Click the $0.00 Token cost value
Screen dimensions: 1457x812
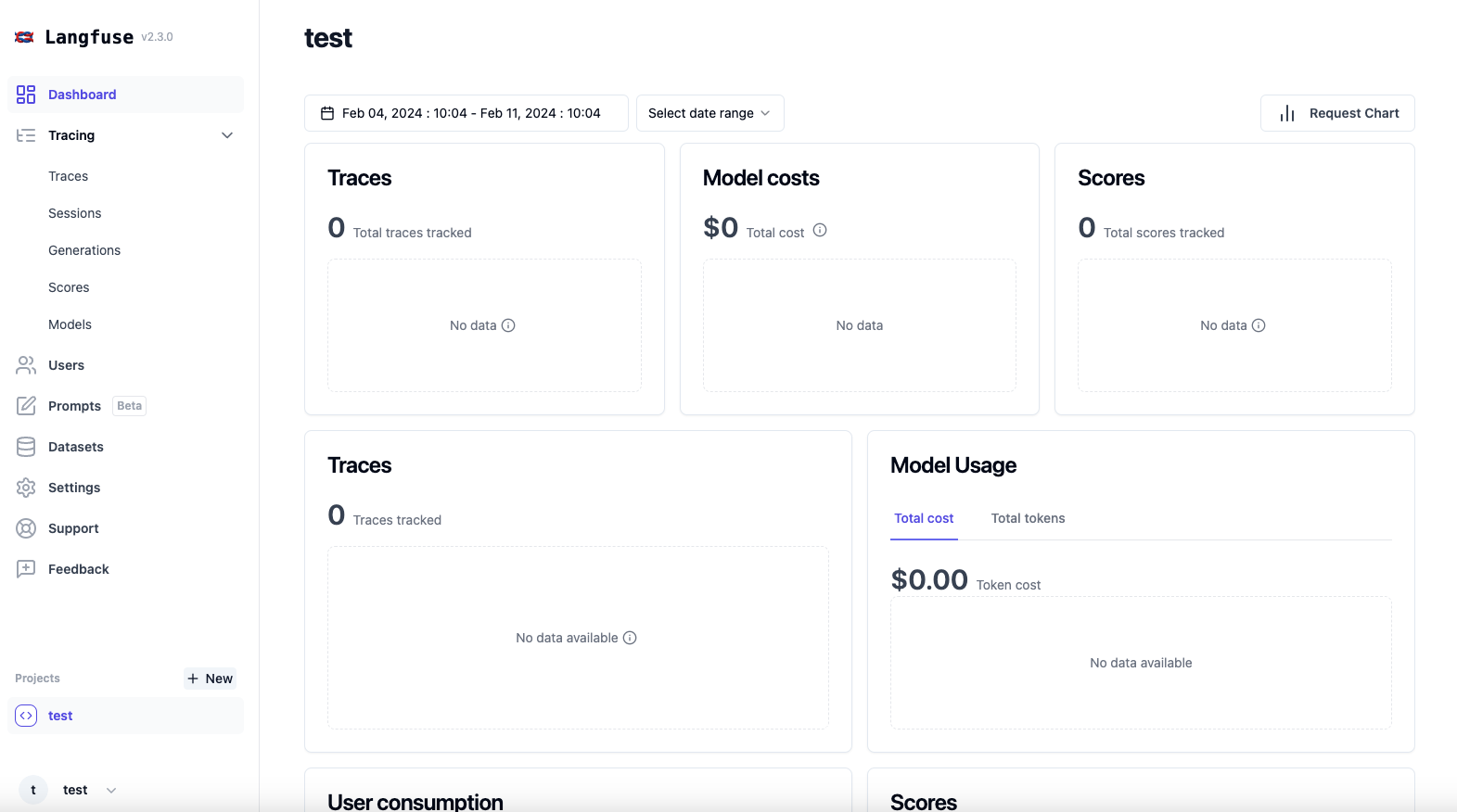click(x=929, y=579)
